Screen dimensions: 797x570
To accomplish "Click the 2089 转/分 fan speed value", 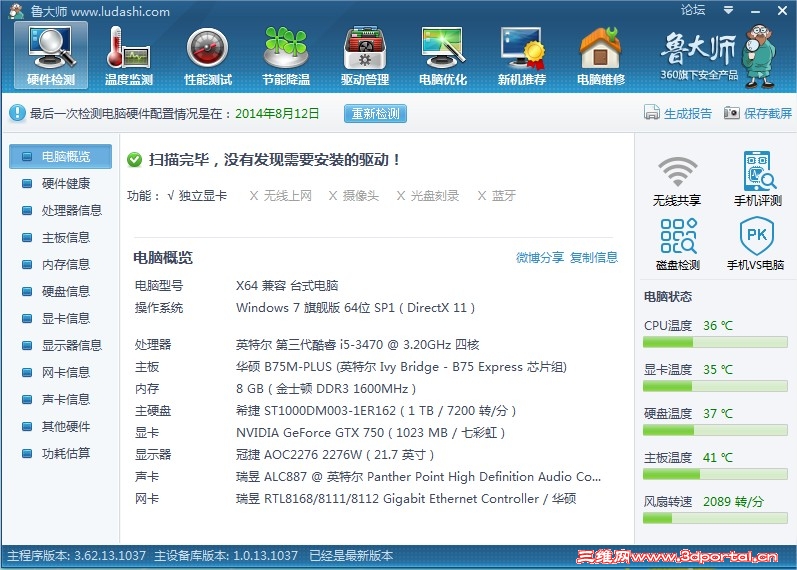I will tap(733, 501).
